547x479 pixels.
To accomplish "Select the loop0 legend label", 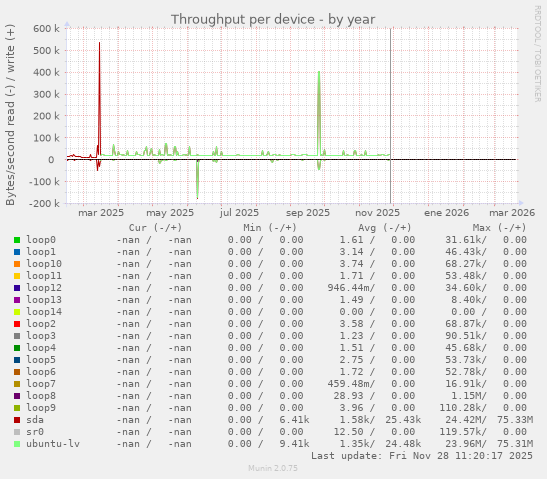I will pyautogui.click(x=41, y=240).
